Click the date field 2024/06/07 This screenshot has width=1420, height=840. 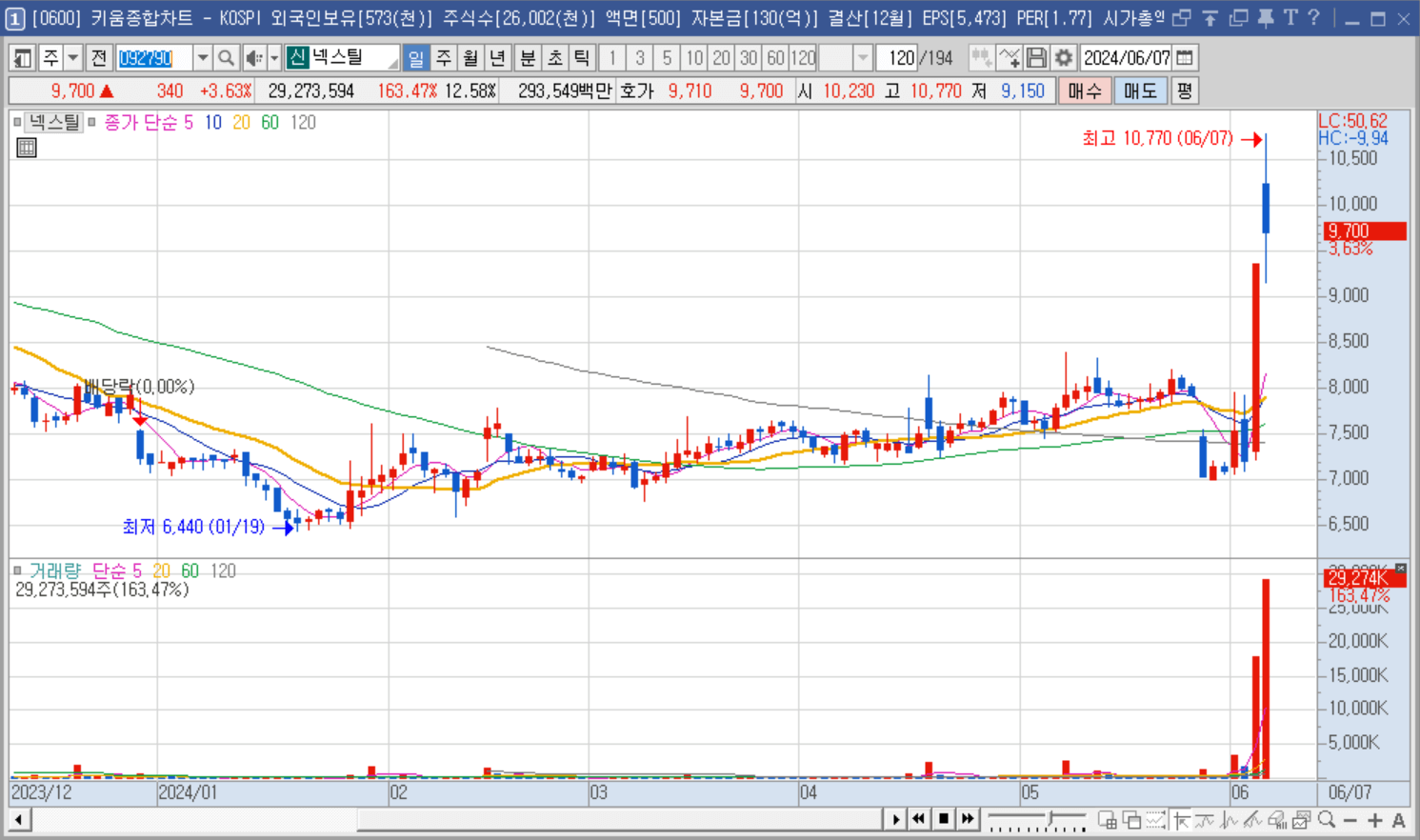[x=1127, y=58]
